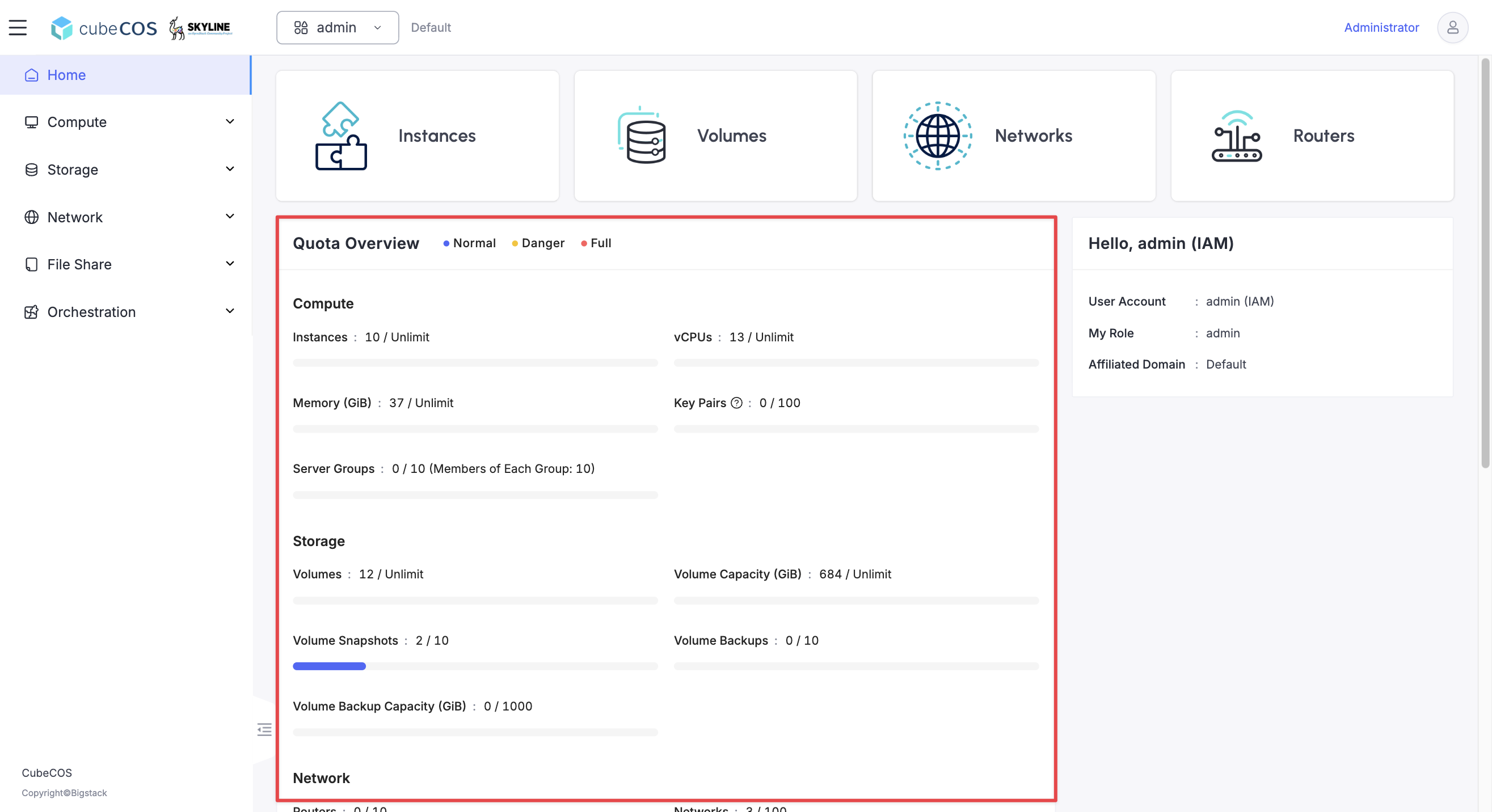Screen dimensions: 1492x812
Task: Click the Danger legend yellow dot
Action: 515,244
